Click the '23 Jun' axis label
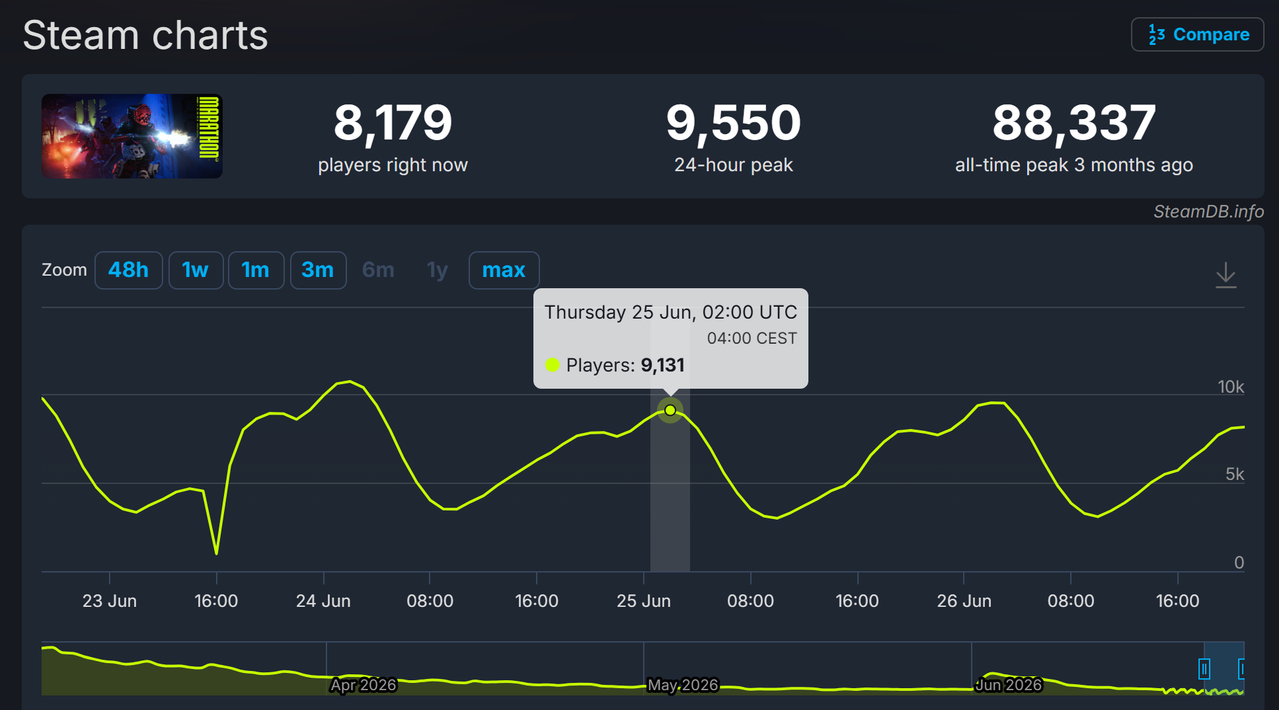1279x710 pixels. pyautogui.click(x=109, y=601)
